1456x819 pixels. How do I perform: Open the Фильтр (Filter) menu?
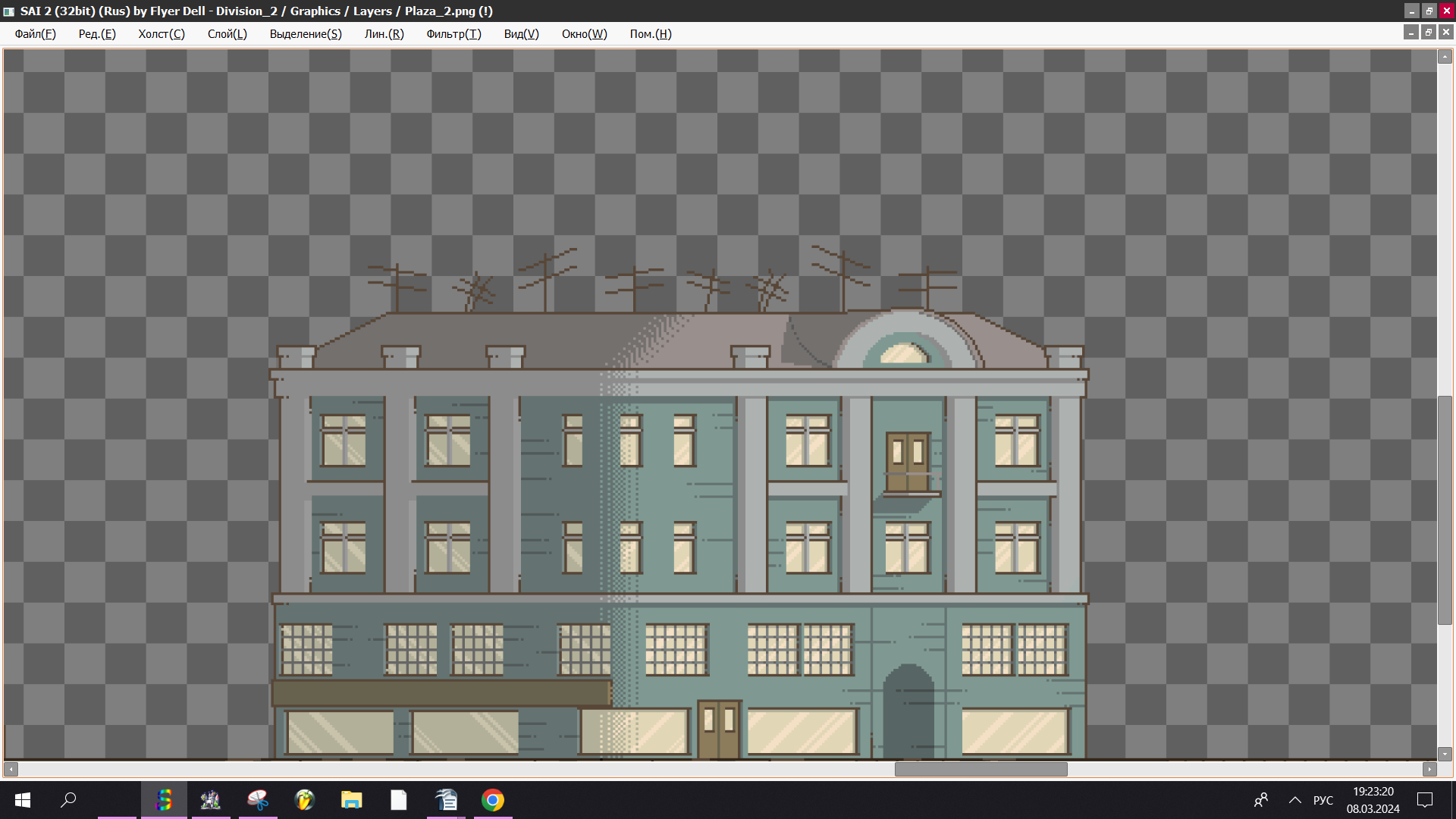coord(453,34)
